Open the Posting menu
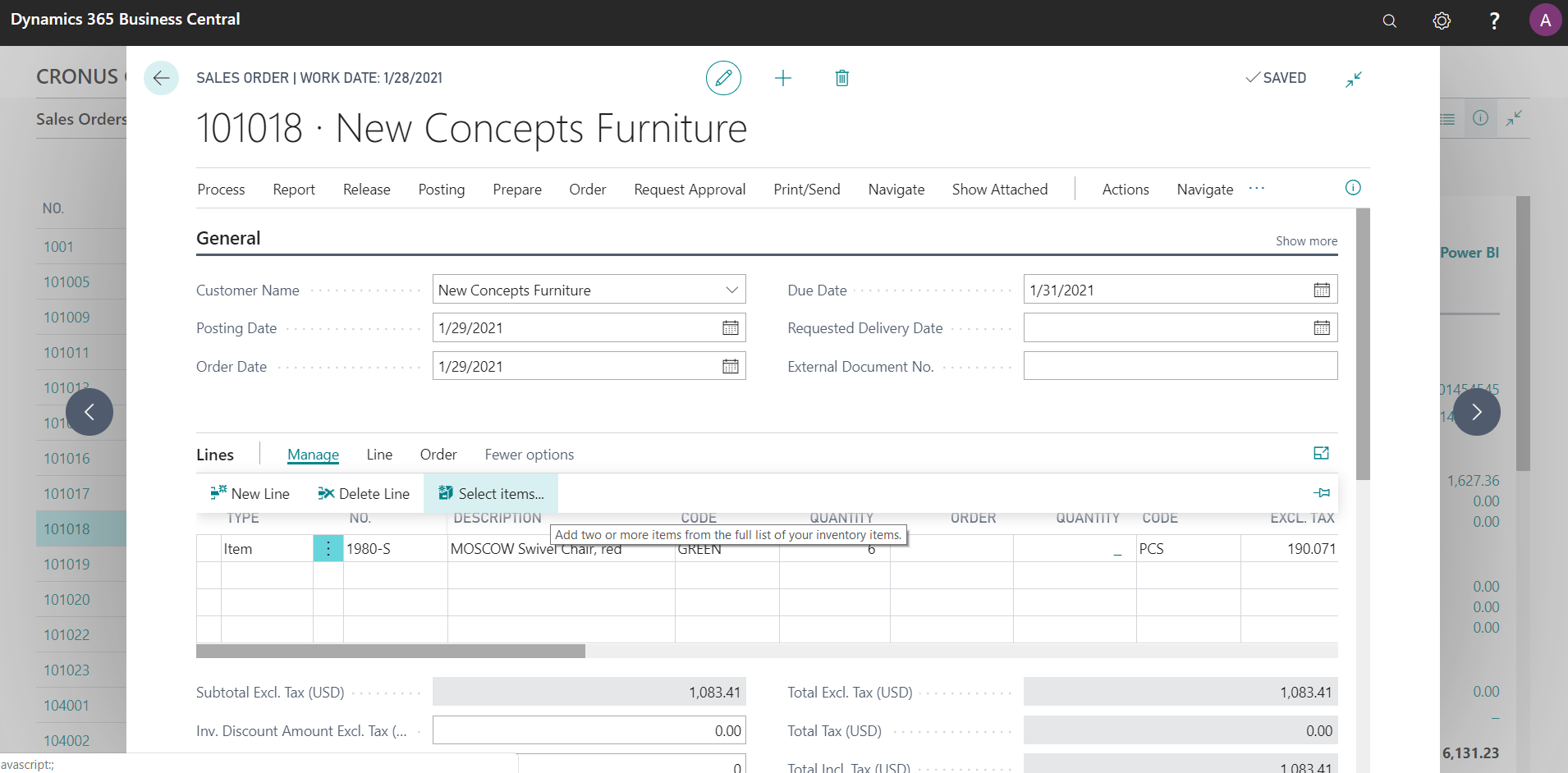1568x773 pixels. coord(442,190)
